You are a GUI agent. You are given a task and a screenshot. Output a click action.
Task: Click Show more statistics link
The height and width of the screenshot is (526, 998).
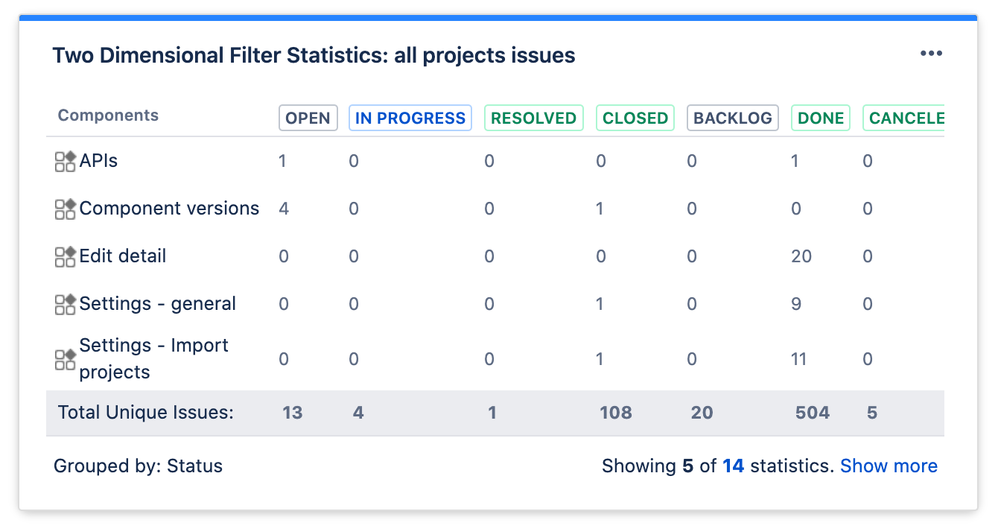889,466
